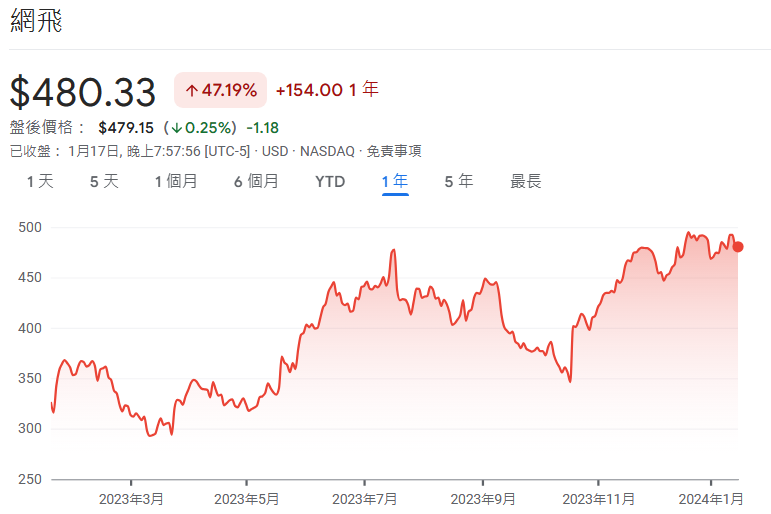Click the 2023年9月 axis label

coord(483,499)
